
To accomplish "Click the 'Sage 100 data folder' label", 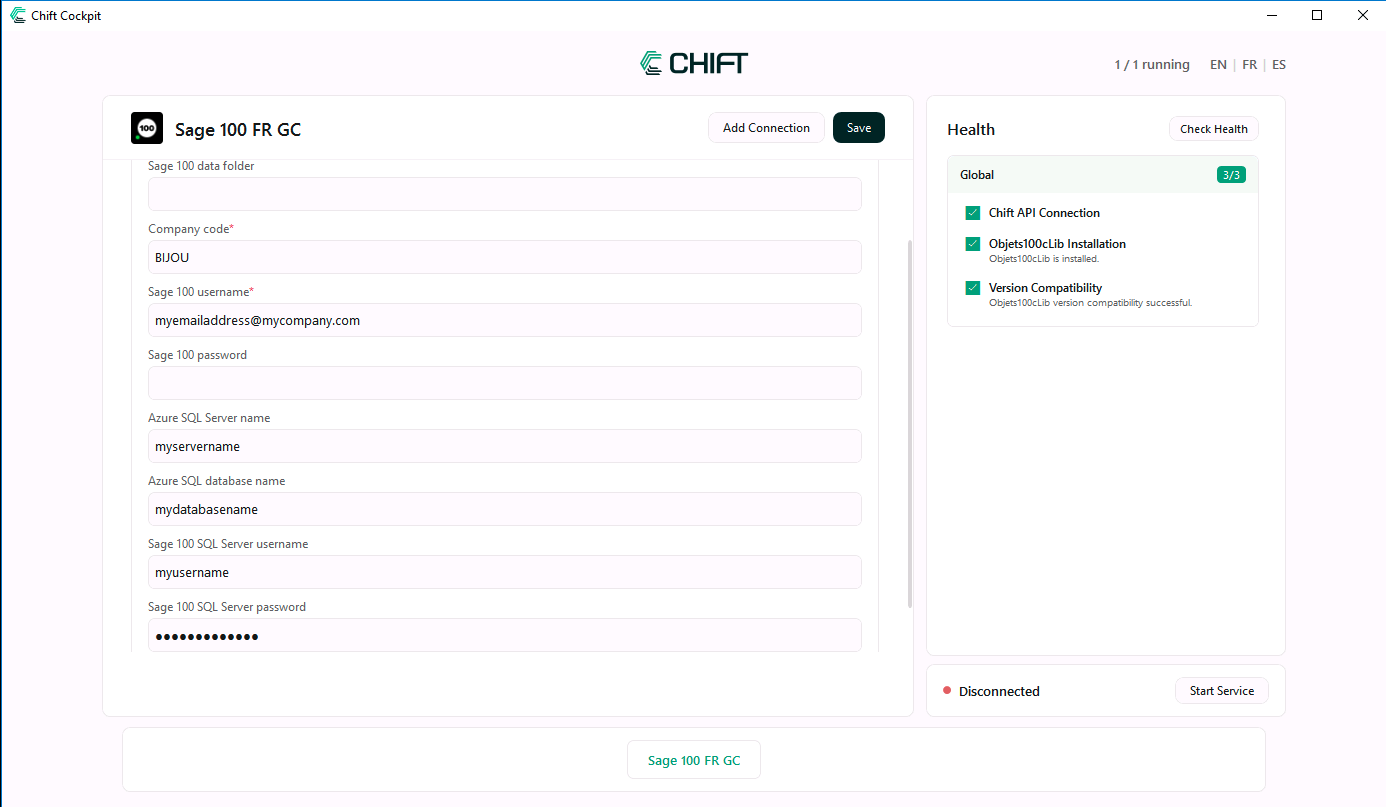I will coord(201,166).
